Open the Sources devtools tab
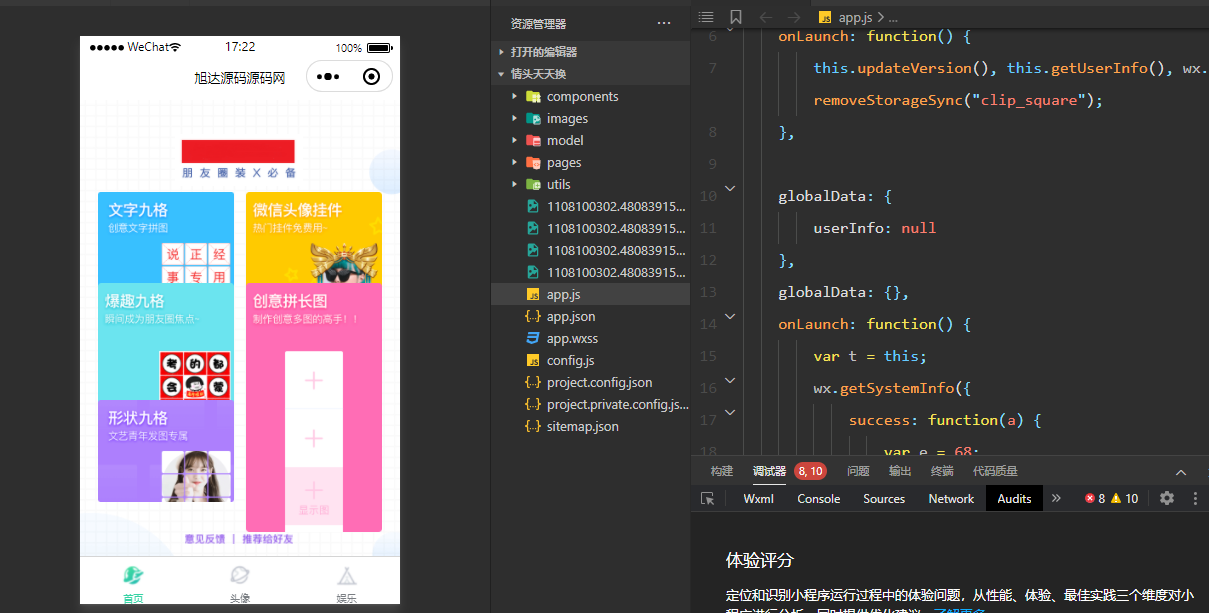 click(884, 498)
